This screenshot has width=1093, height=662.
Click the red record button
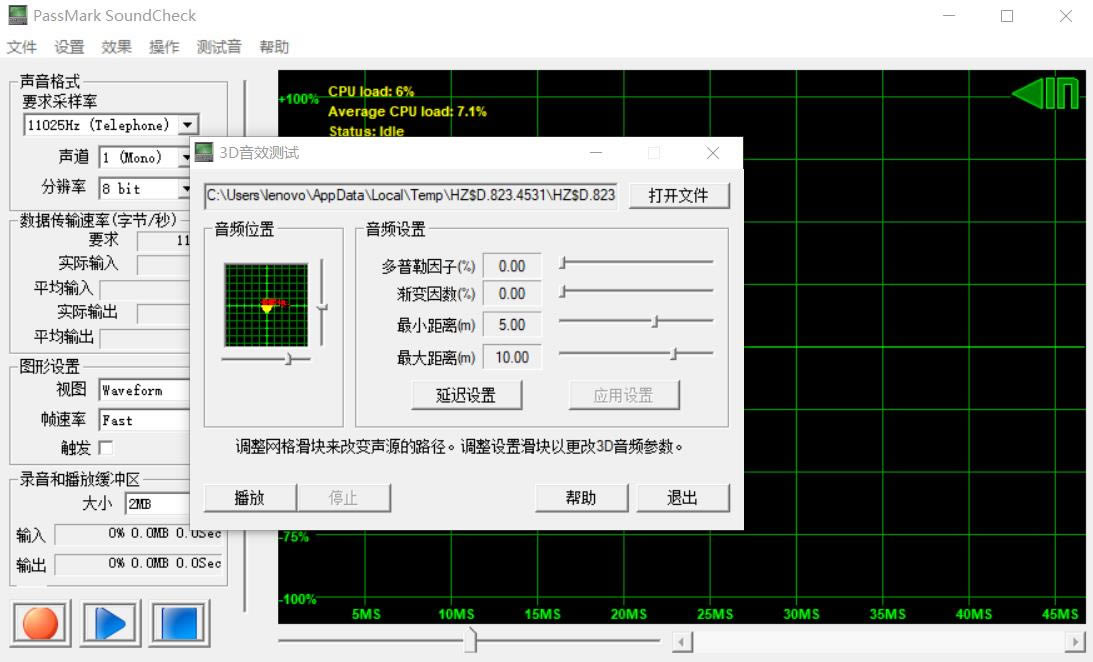[x=41, y=624]
